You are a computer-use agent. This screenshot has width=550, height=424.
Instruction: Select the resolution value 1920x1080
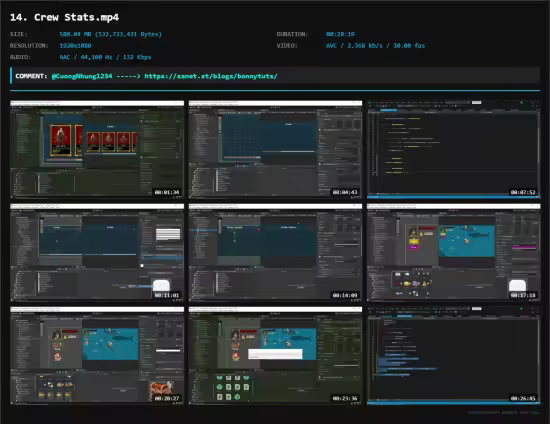(75, 46)
